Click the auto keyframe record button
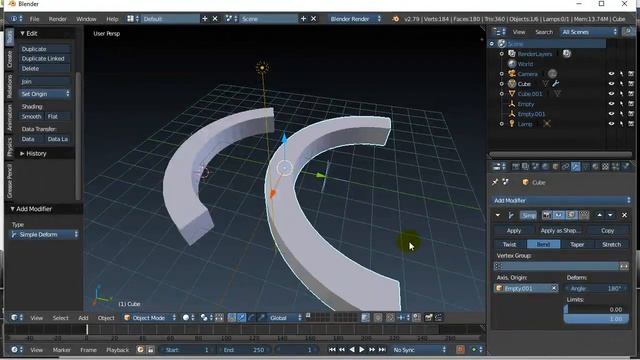The image size is (640, 360). [460, 350]
